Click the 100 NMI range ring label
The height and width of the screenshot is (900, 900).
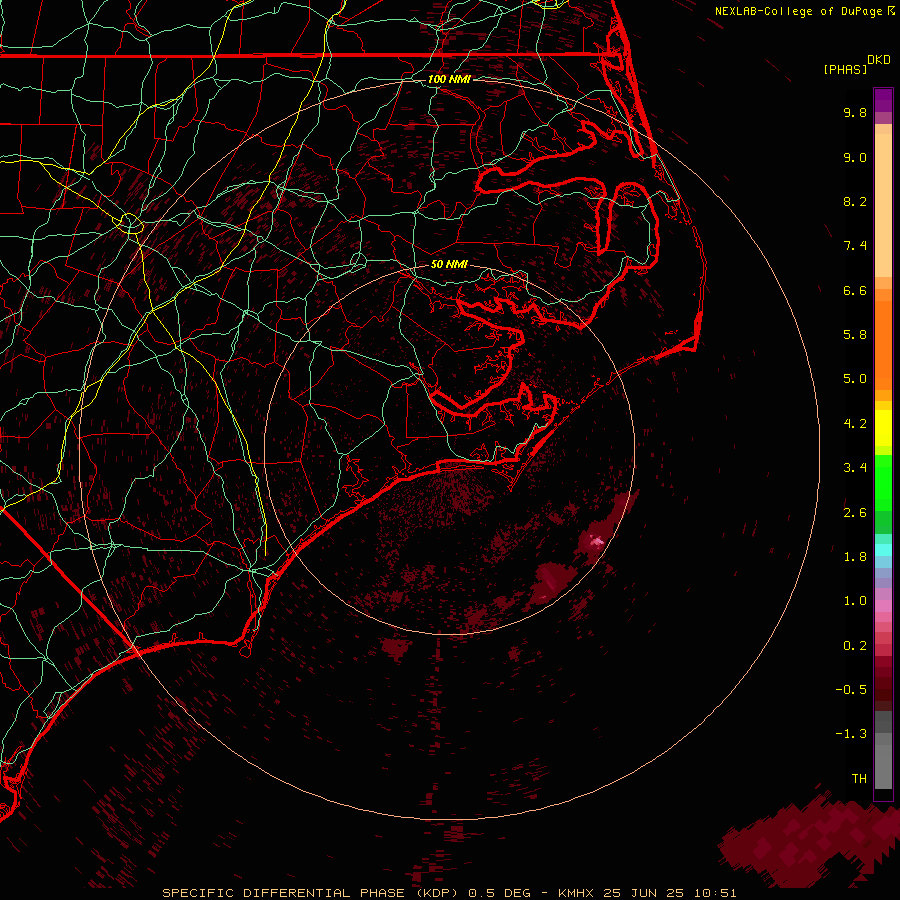tap(449, 79)
